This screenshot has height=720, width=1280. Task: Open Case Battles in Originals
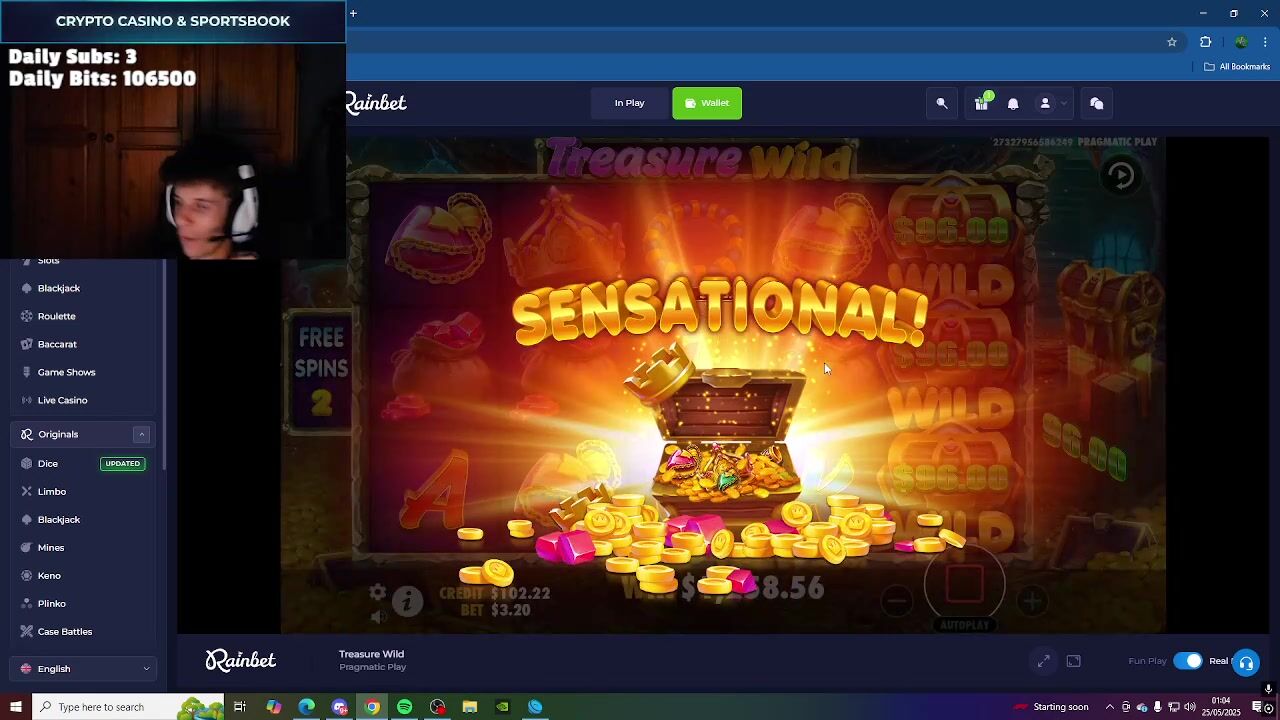[x=65, y=631]
